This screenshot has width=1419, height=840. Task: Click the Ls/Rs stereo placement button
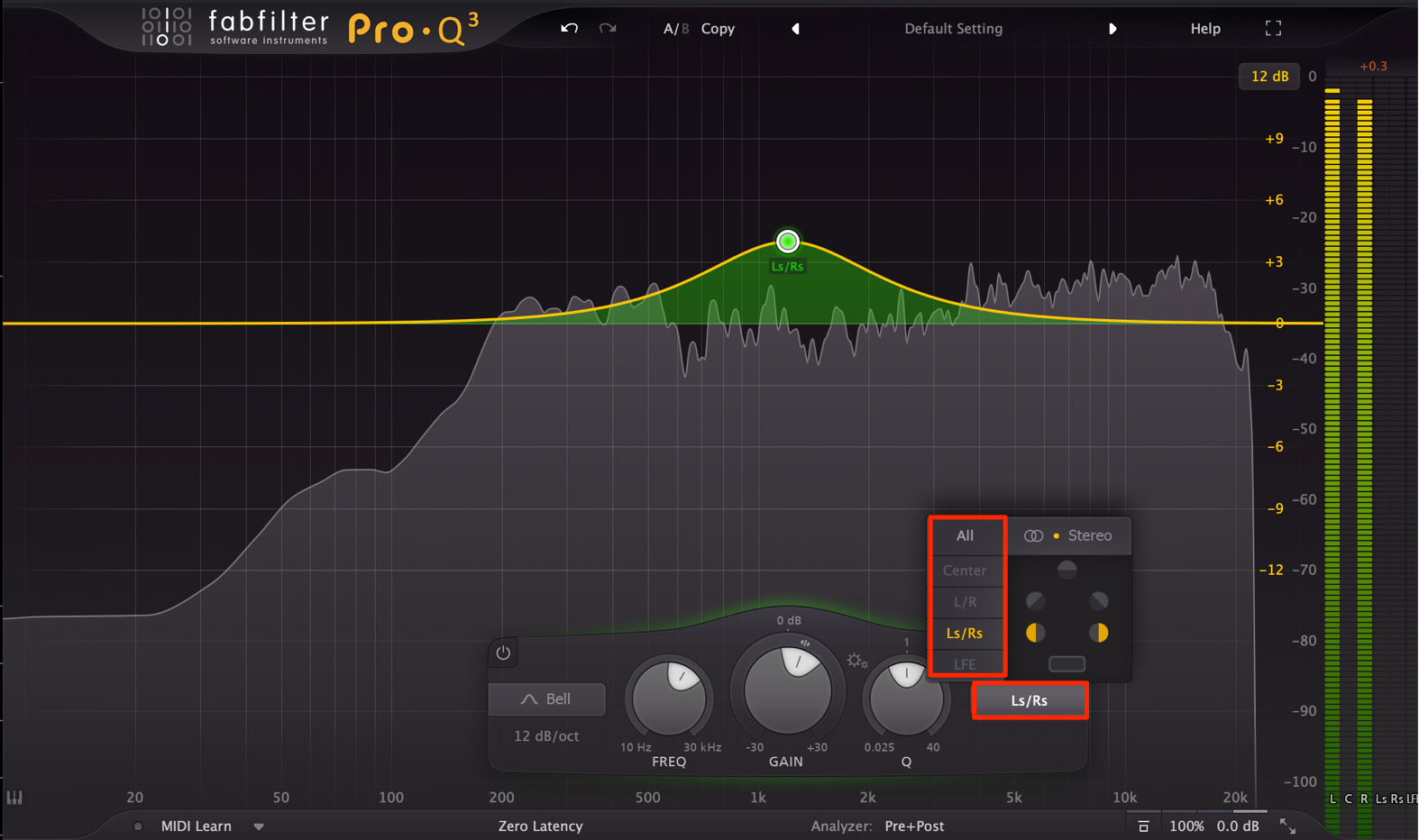(1030, 700)
